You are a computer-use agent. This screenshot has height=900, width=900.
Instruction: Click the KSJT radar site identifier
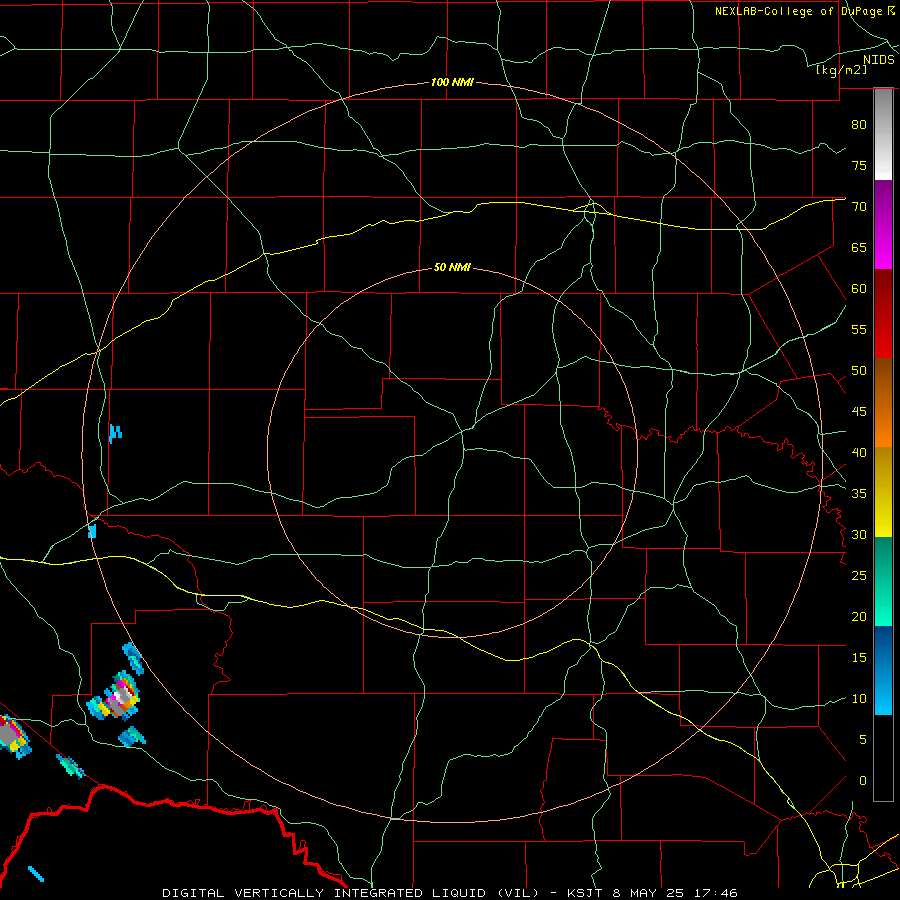(587, 893)
